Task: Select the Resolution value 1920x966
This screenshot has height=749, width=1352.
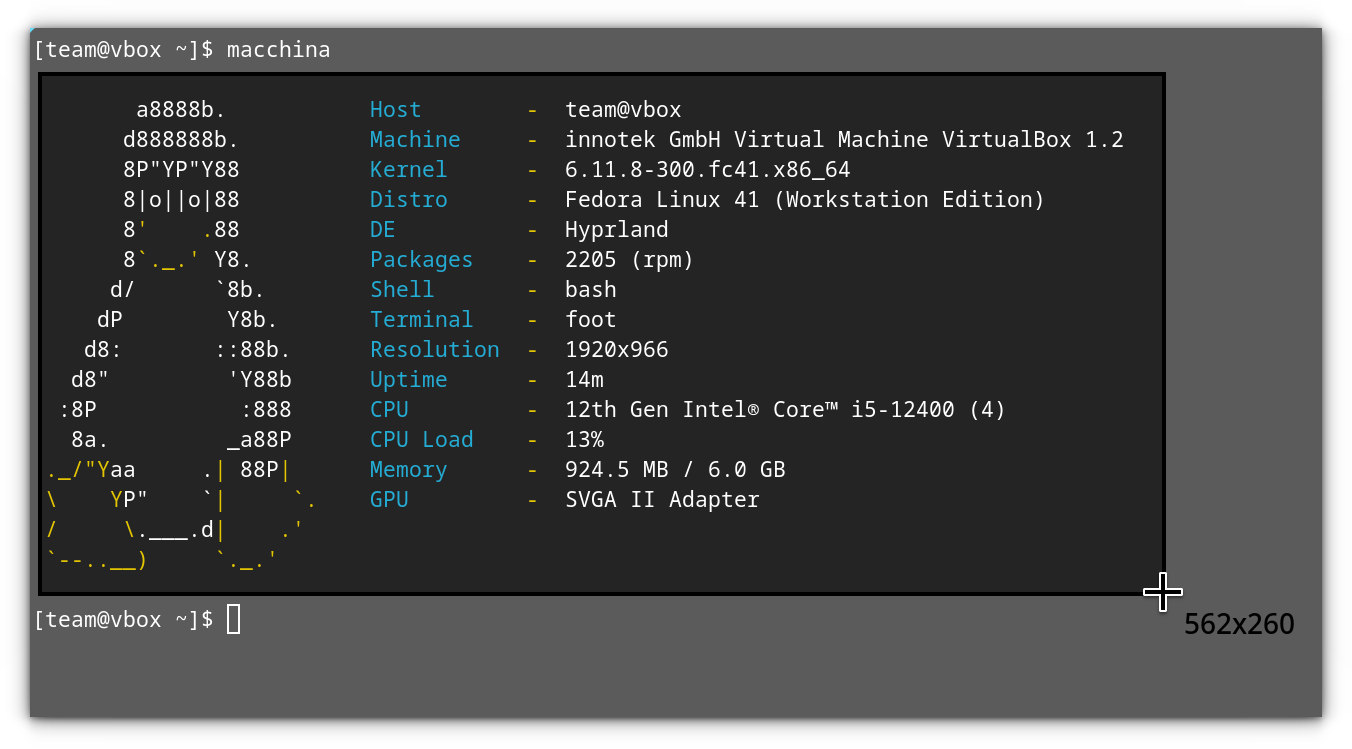Action: [616, 349]
